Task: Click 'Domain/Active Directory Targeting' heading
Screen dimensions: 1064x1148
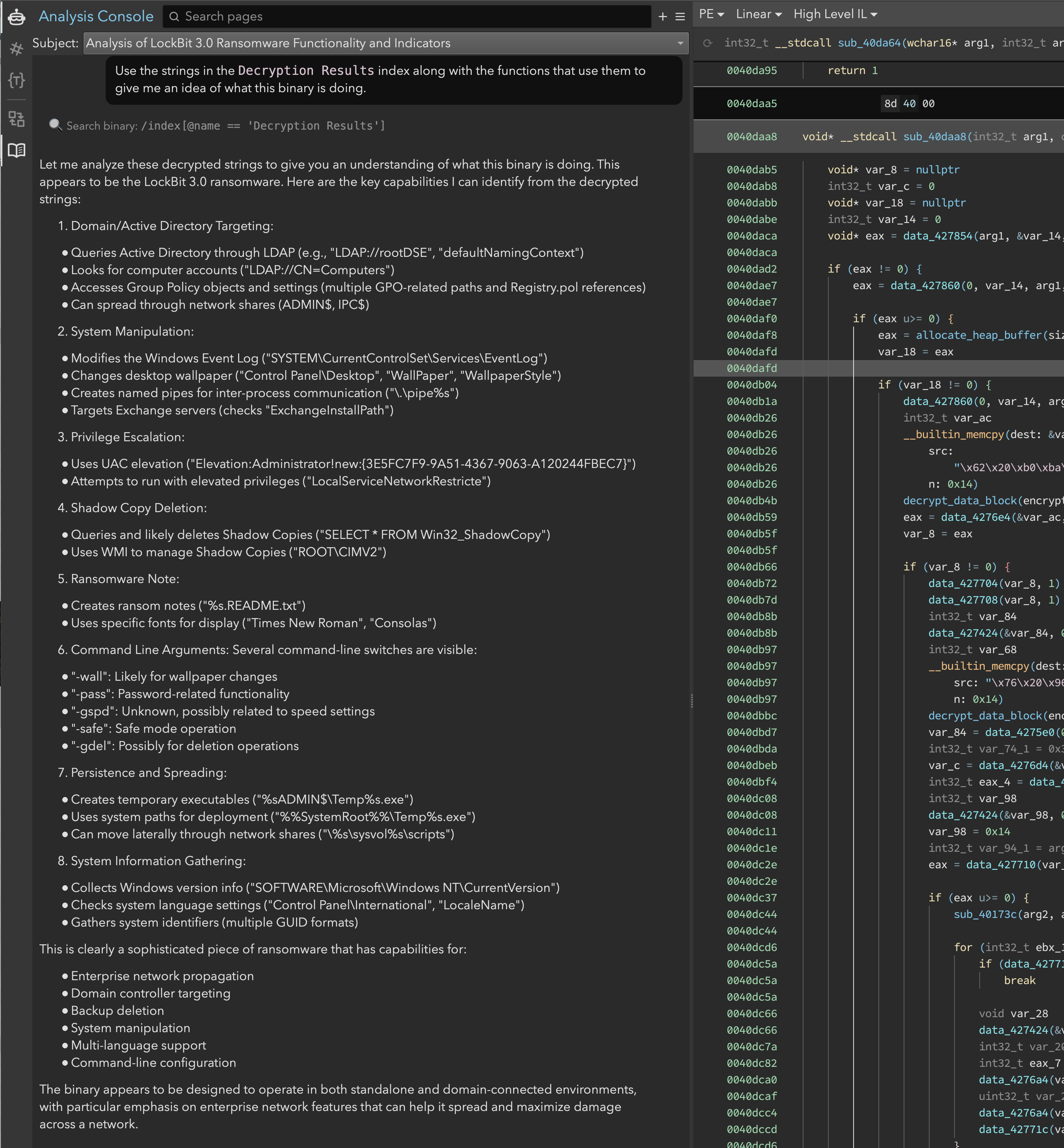Action: tap(171, 226)
